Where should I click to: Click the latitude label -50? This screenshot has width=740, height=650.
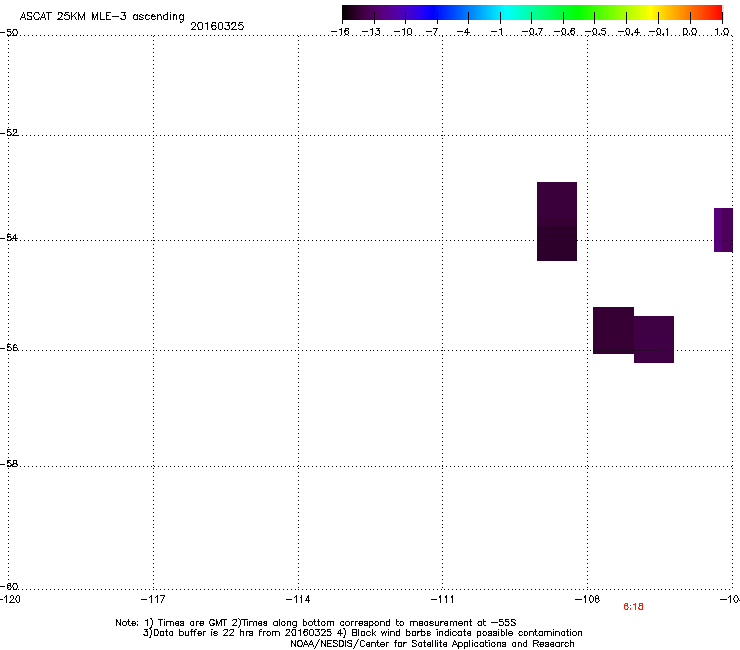9,33
